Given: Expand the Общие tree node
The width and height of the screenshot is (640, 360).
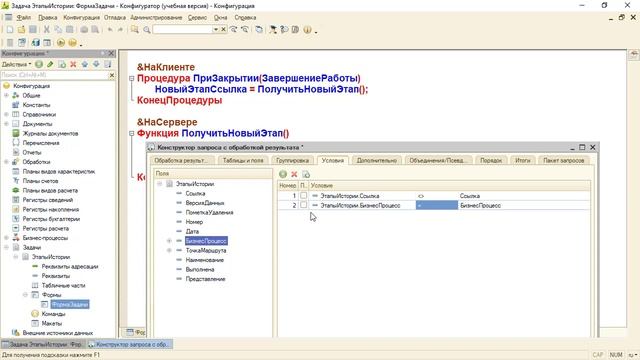Looking at the screenshot, I should pyautogui.click(x=7, y=95).
